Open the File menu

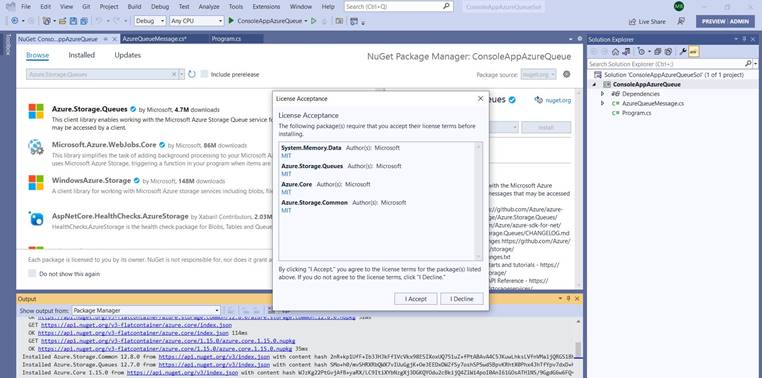point(26,7)
